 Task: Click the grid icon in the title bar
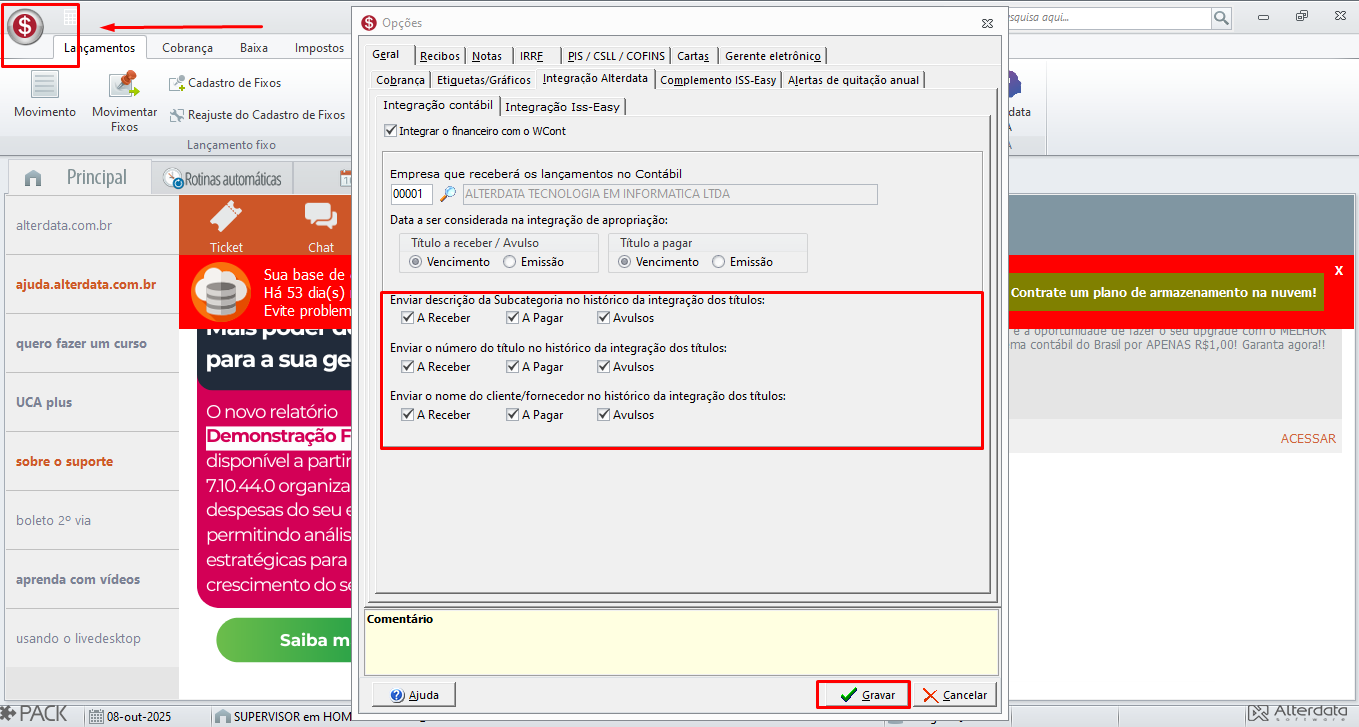70,17
